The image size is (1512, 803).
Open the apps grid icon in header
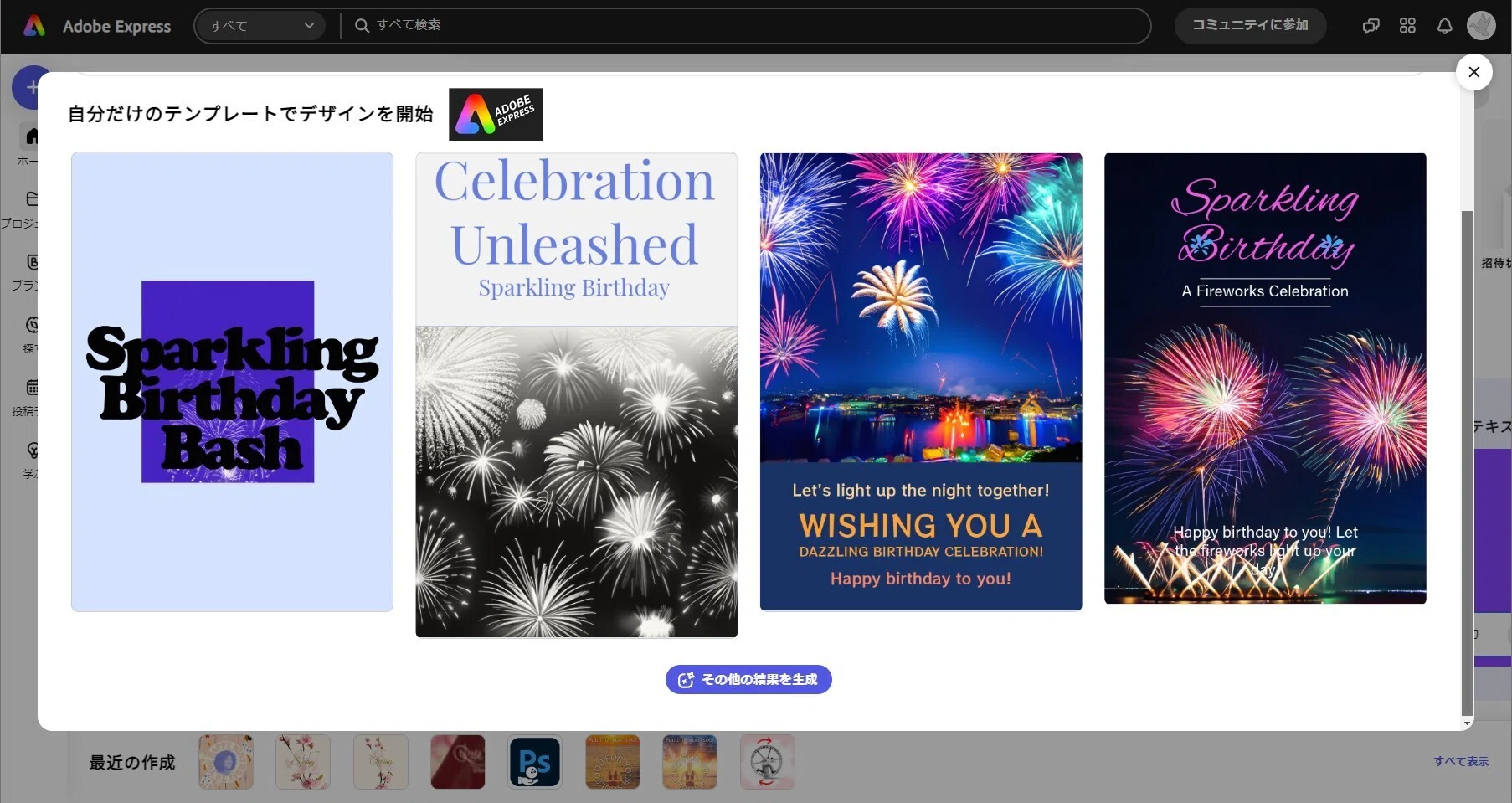coord(1407,26)
